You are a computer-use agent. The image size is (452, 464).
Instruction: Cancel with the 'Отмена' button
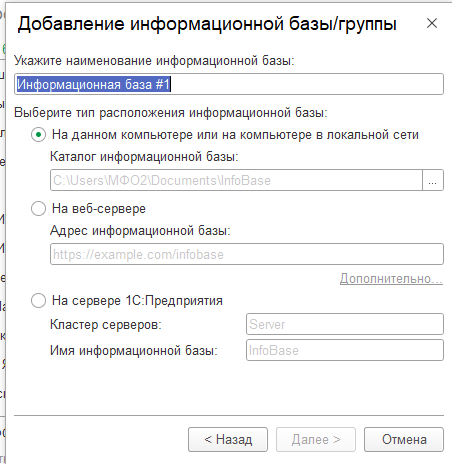(404, 440)
